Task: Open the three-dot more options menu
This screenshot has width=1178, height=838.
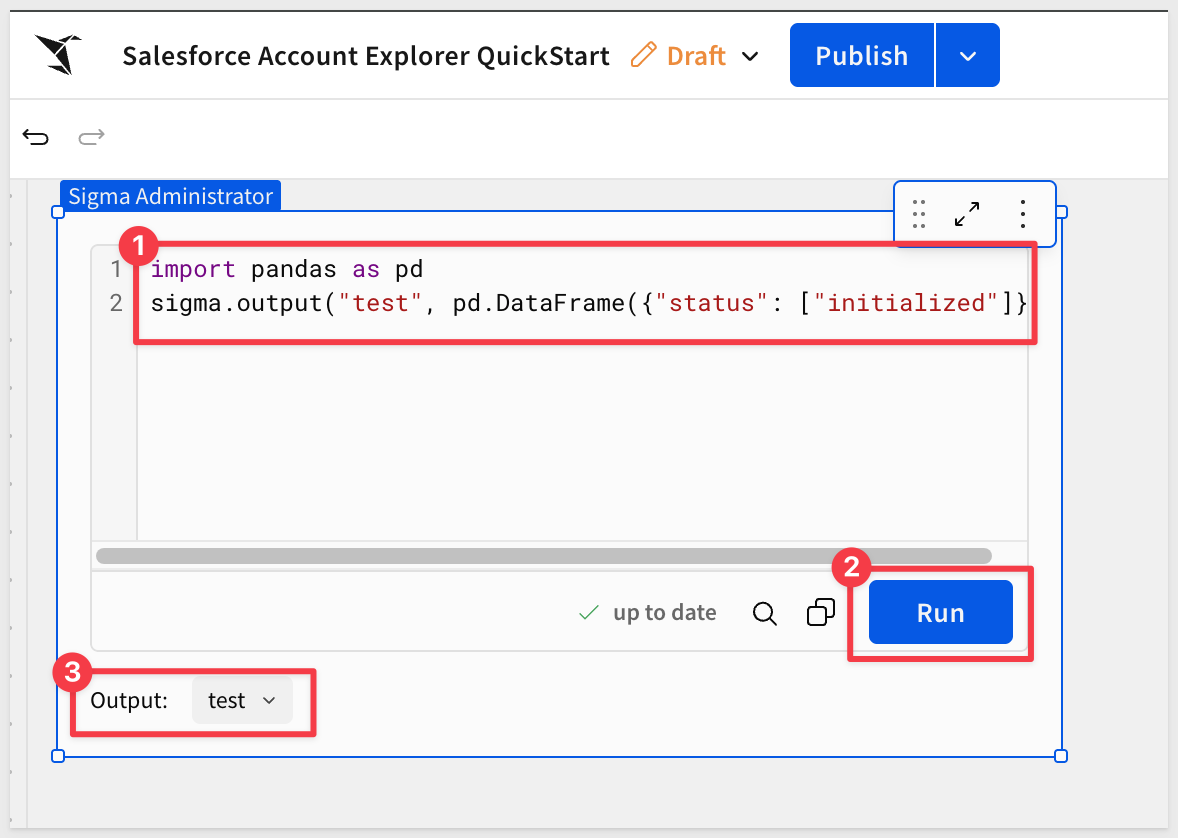Action: click(1022, 214)
